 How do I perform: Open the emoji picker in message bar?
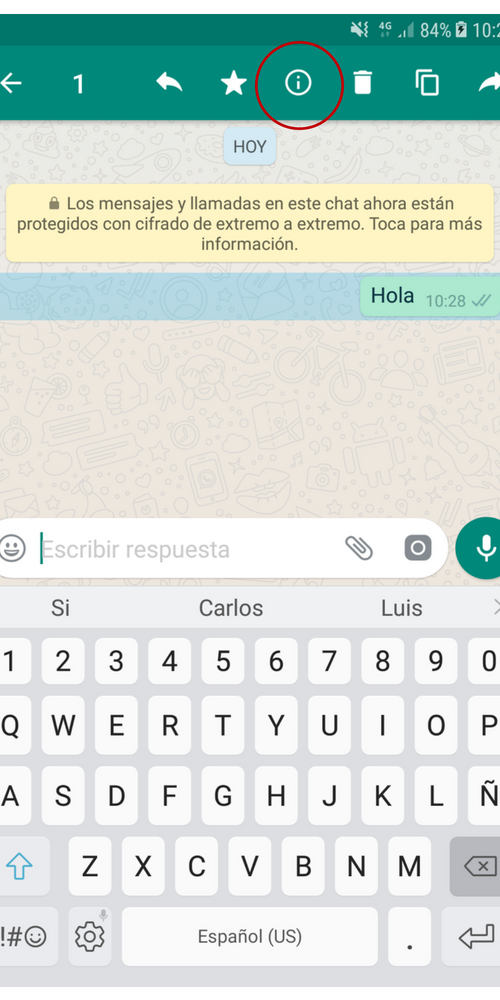12,548
